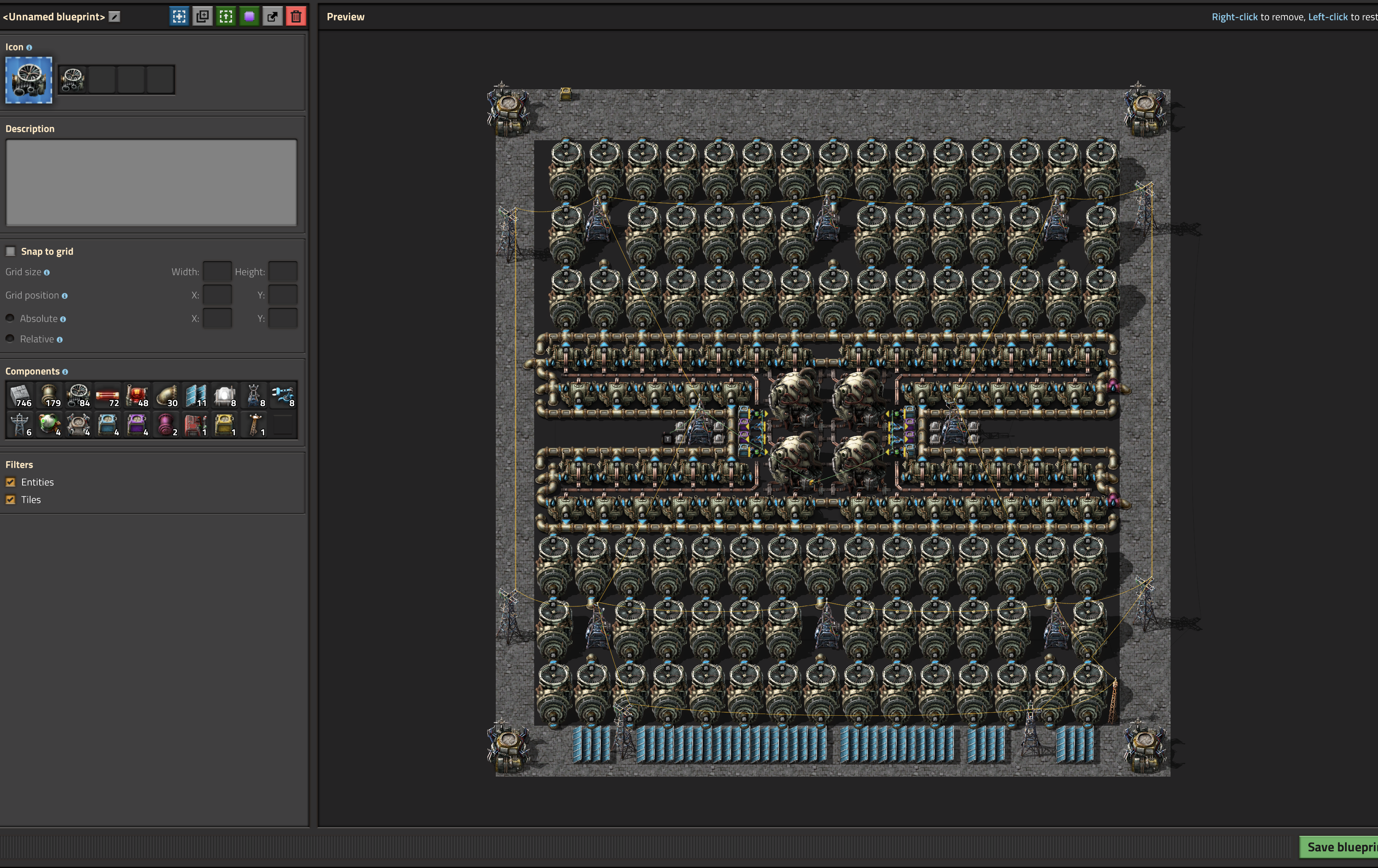Click the red trash delete blueprint button
Viewport: 1378px width, 868px height.
tap(296, 17)
